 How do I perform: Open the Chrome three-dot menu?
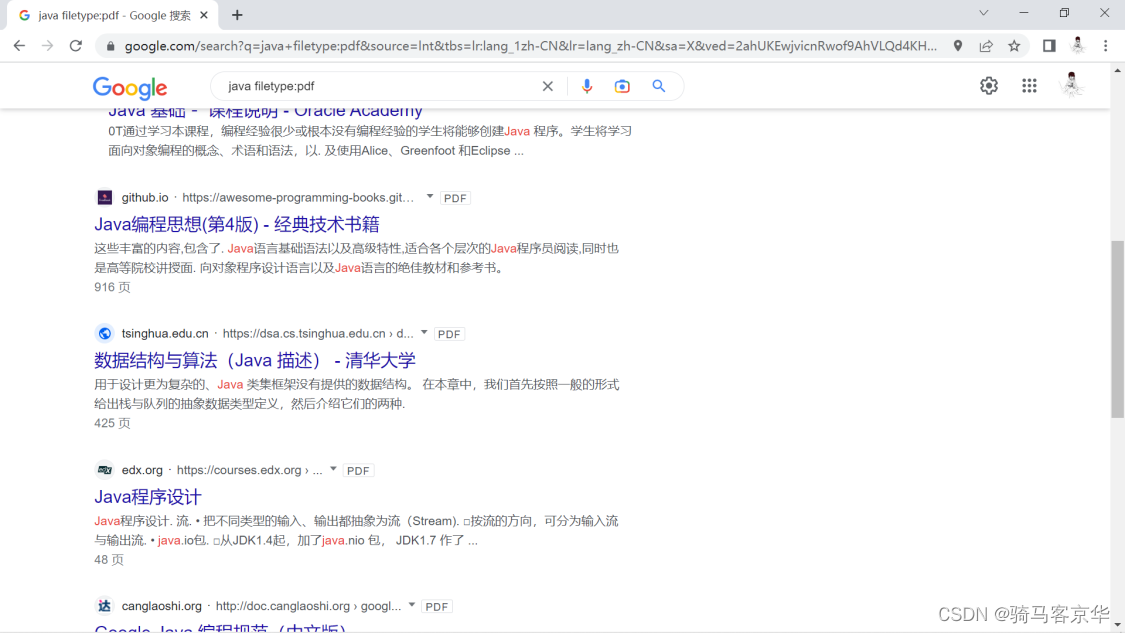pyautogui.click(x=1106, y=46)
